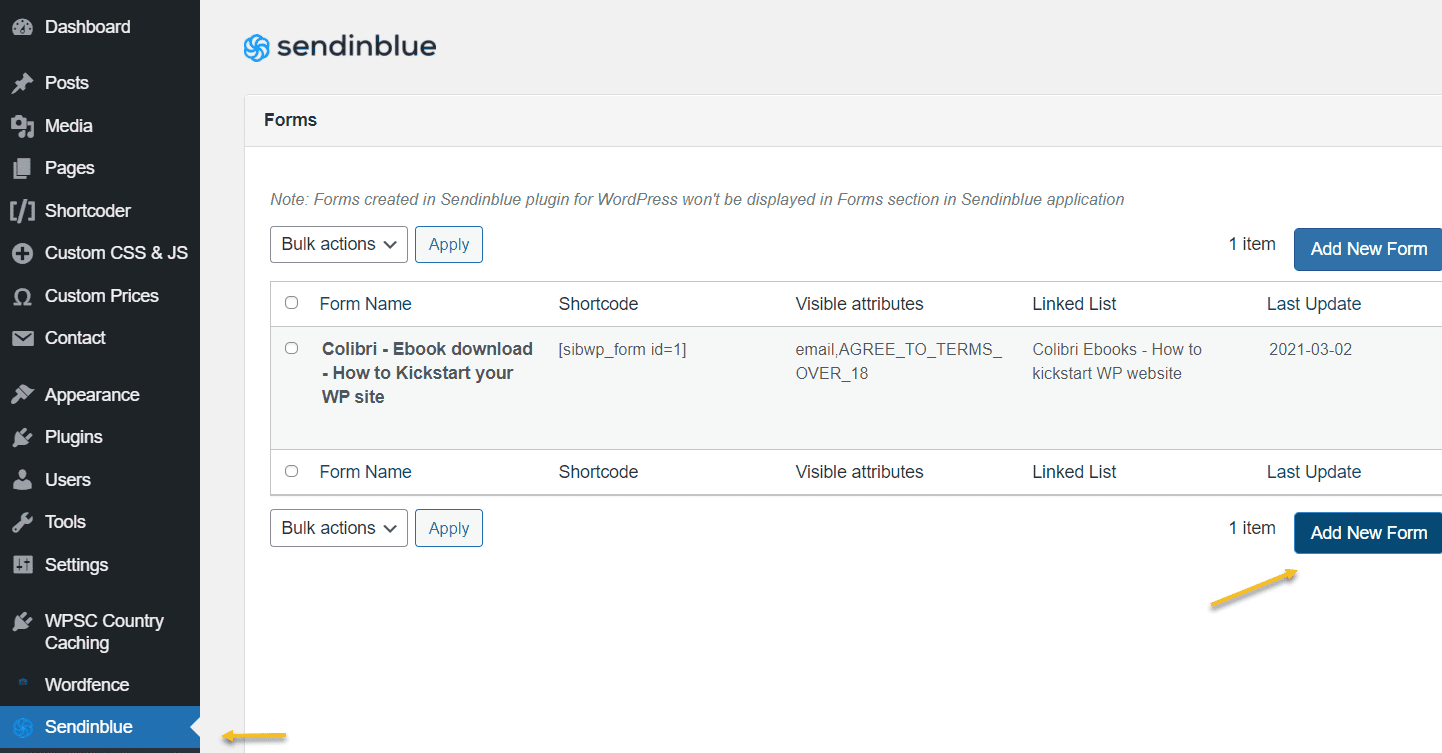Open the Colibri - Ebook download form link
Image resolution: width=1442 pixels, height=753 pixels.
(x=427, y=372)
